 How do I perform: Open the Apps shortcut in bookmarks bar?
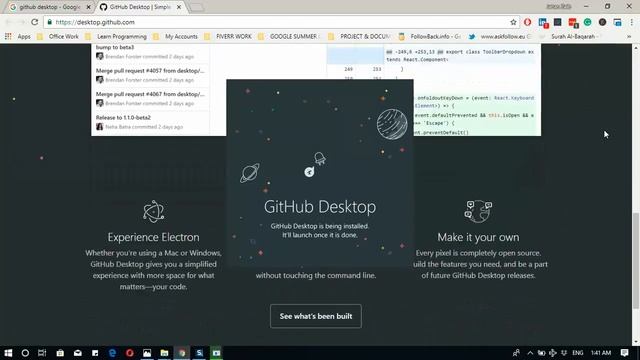coord(18,36)
